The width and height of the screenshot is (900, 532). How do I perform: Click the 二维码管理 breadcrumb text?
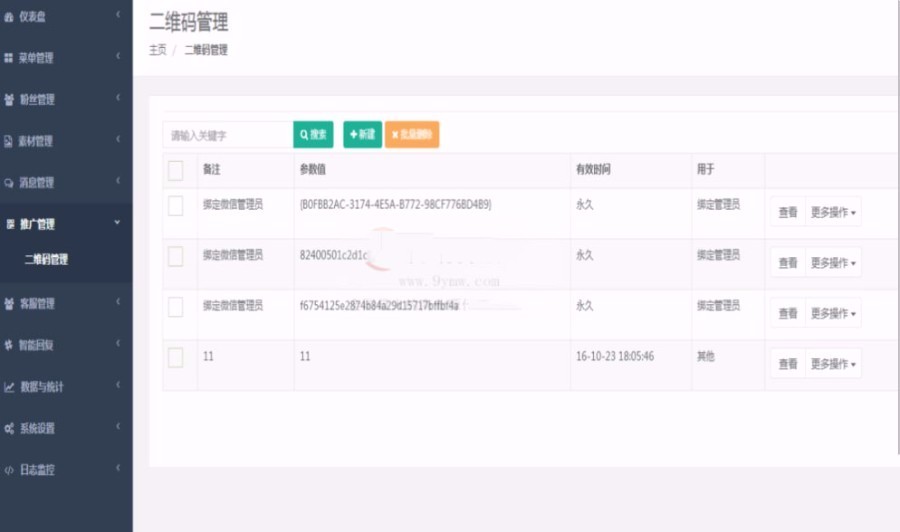pyautogui.click(x=206, y=50)
